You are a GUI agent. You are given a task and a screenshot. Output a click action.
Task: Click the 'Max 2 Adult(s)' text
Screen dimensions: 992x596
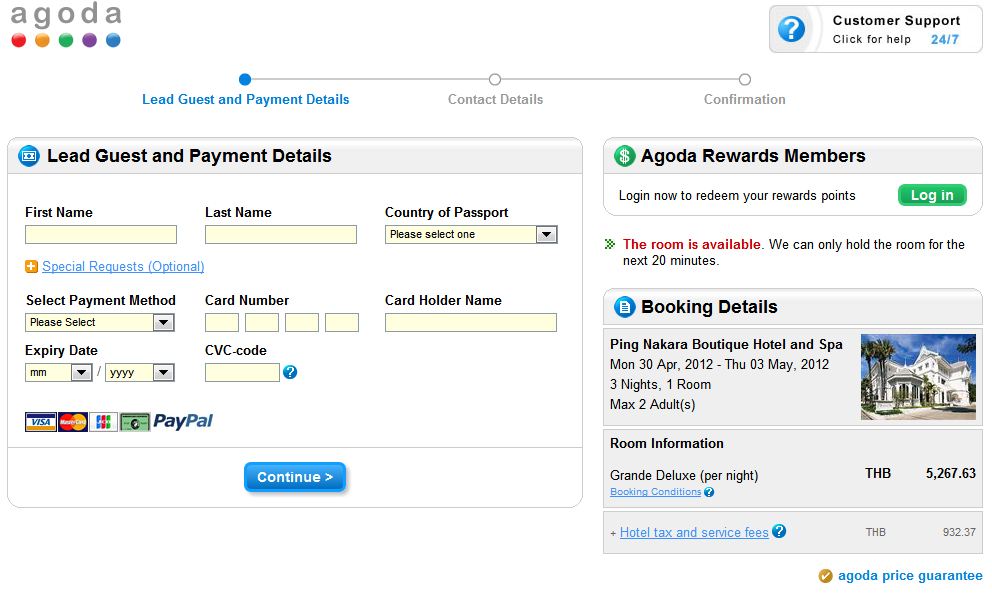[652, 404]
